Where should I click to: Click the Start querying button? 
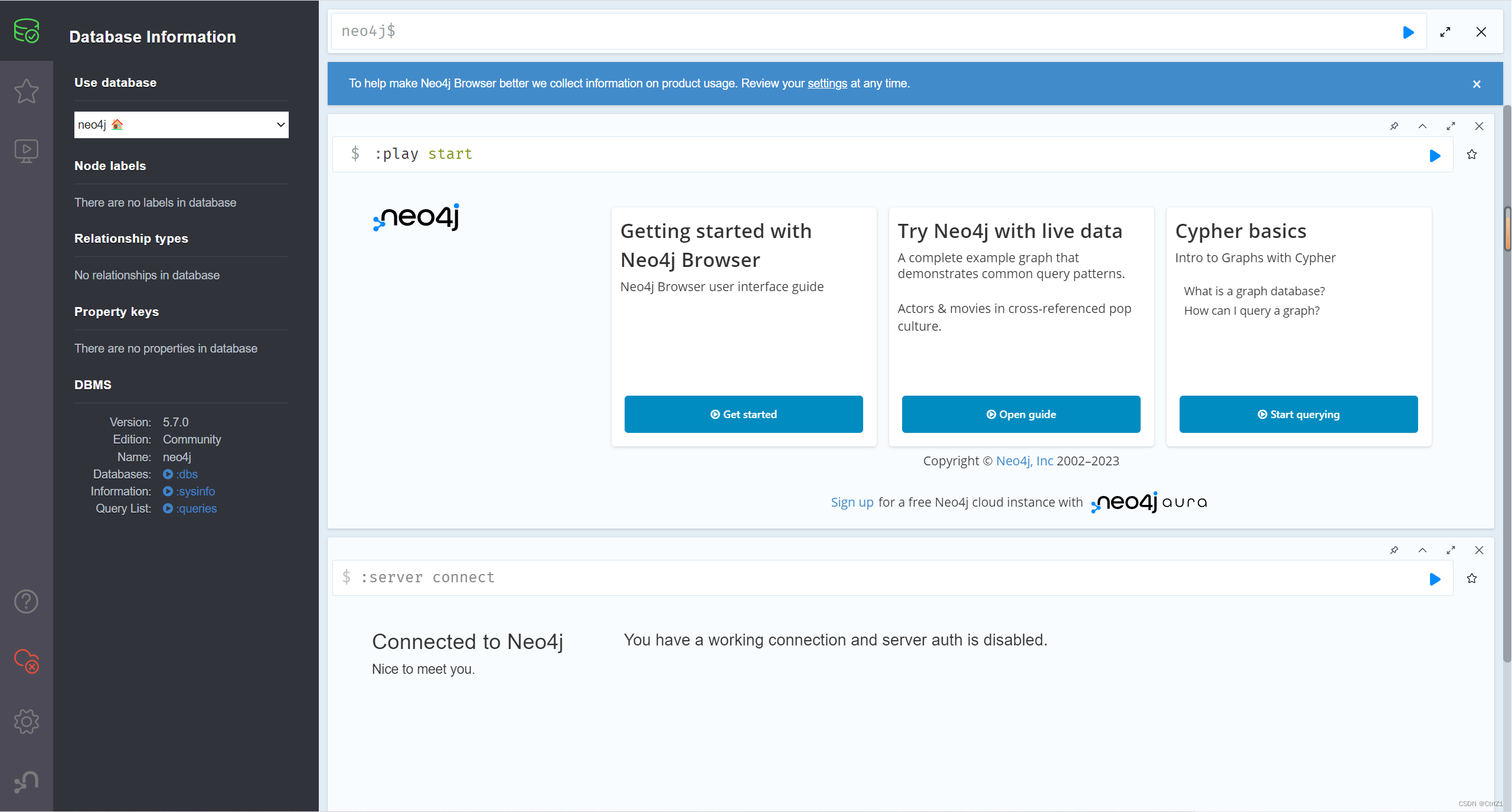1298,414
